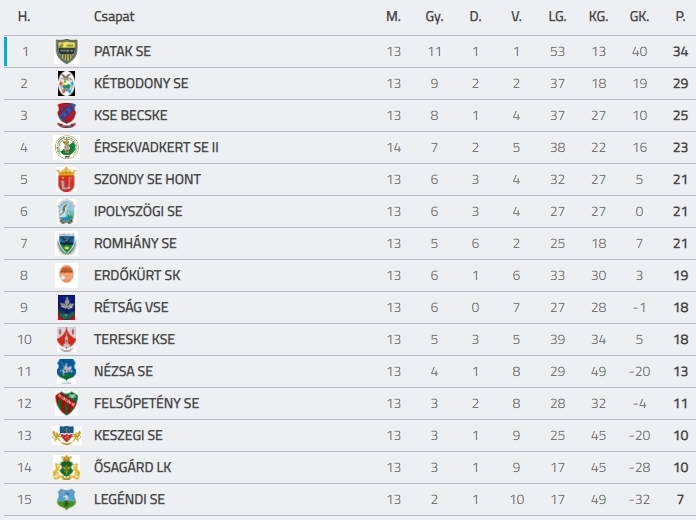Click the KESZEGI SE coat of arms

(x=67, y=435)
